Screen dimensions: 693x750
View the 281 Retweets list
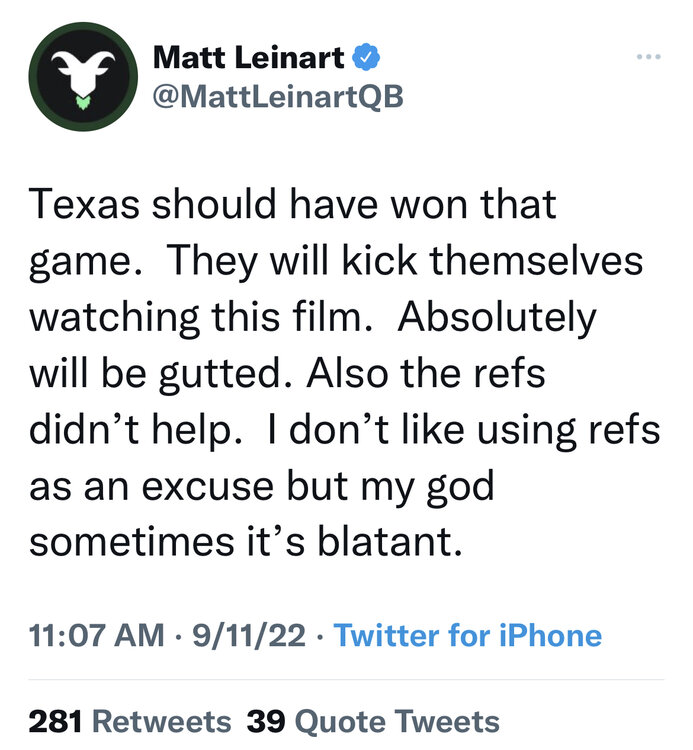pos(130,721)
